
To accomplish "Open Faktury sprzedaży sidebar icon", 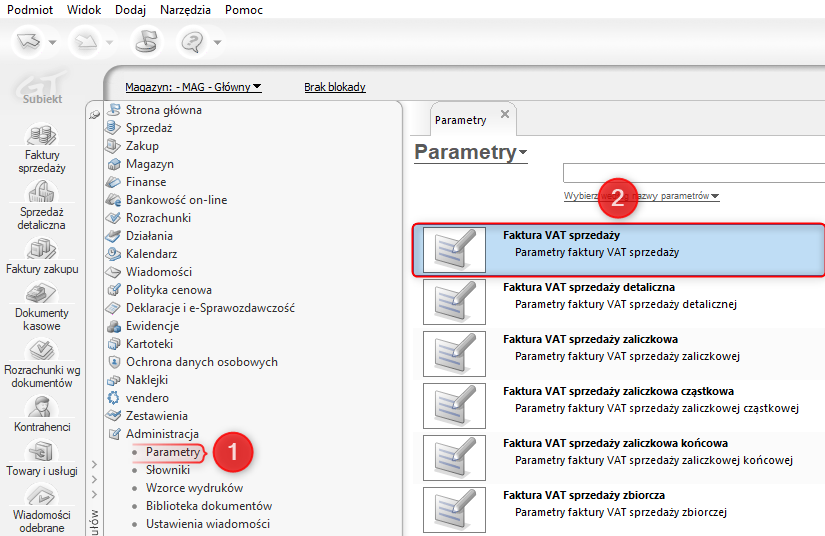I will (41, 135).
